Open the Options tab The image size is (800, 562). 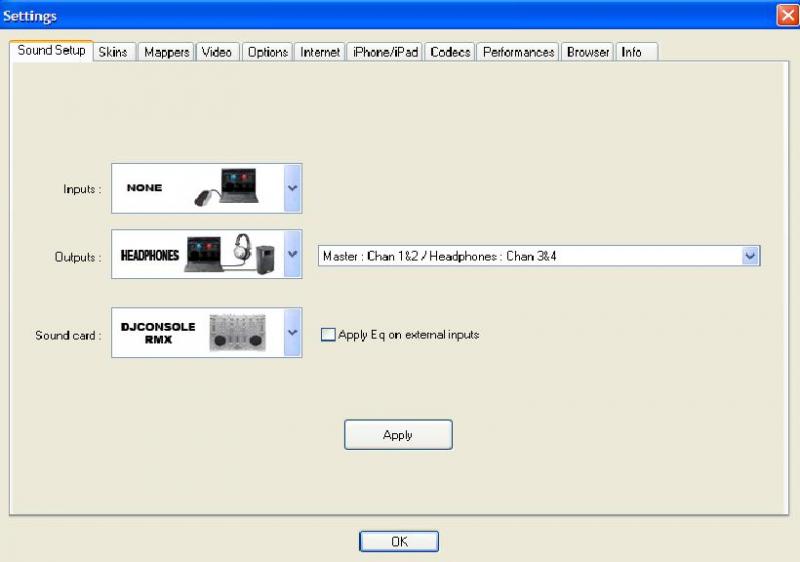pos(267,52)
